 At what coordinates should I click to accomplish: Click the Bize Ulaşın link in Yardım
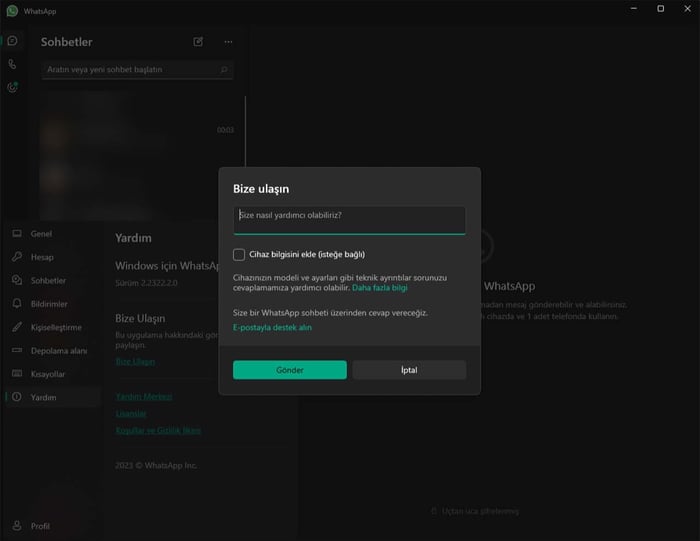tap(135, 361)
